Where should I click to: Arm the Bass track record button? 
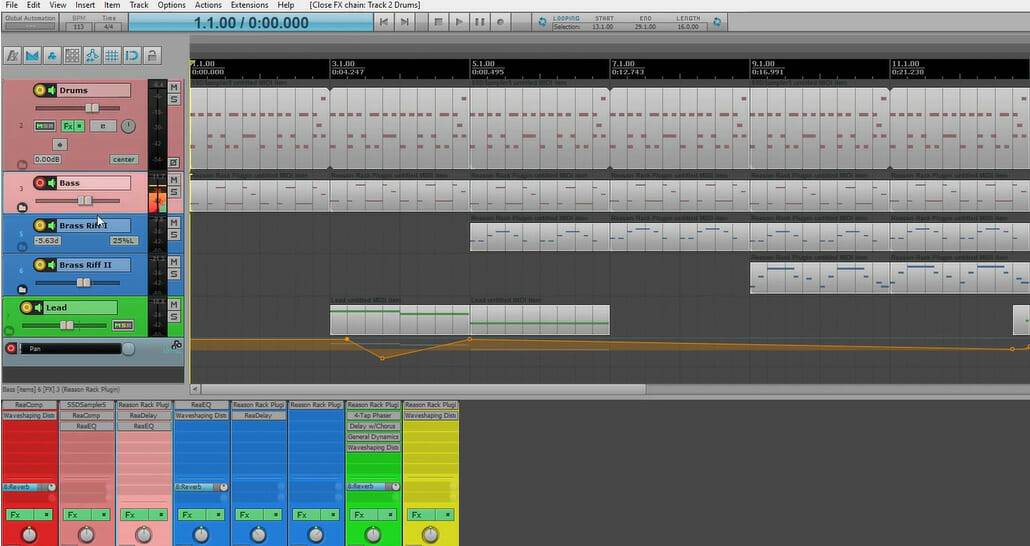tap(41, 183)
